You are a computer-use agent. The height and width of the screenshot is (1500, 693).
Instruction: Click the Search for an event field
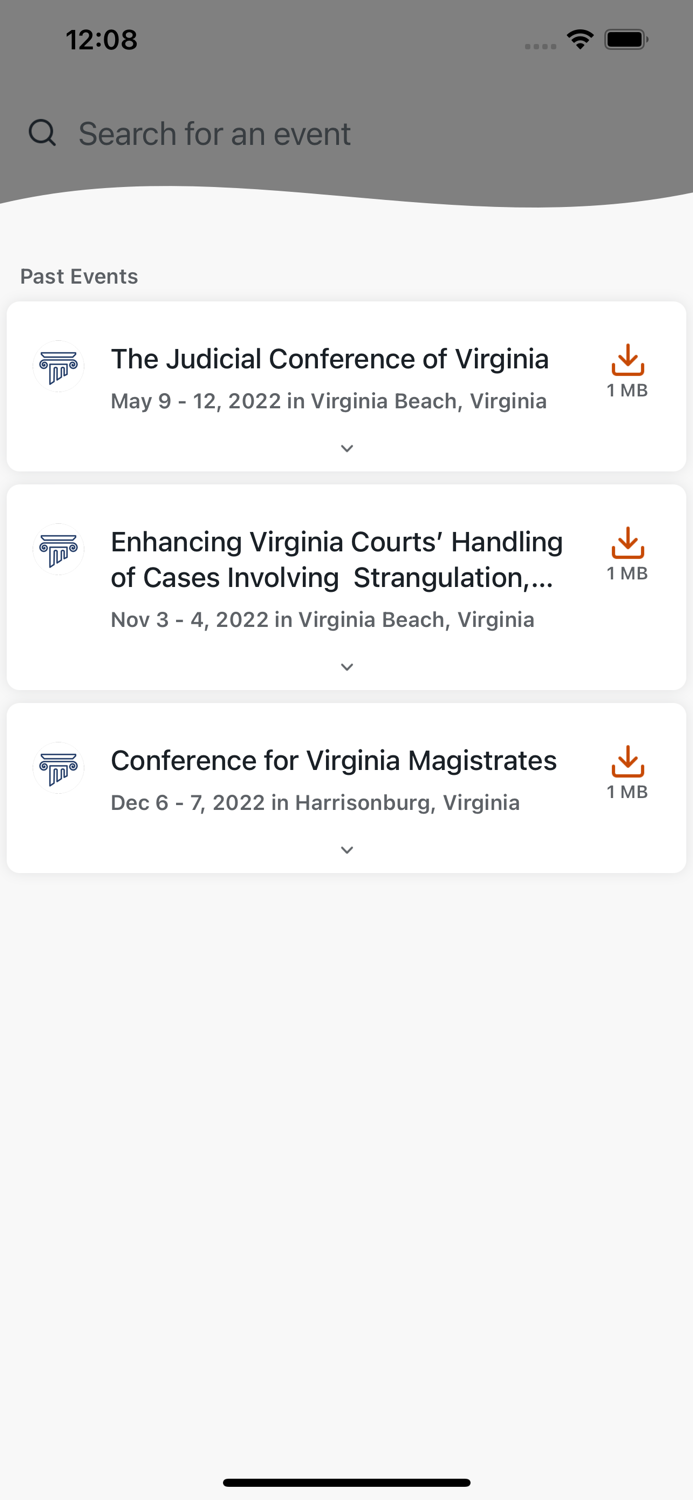click(x=215, y=133)
